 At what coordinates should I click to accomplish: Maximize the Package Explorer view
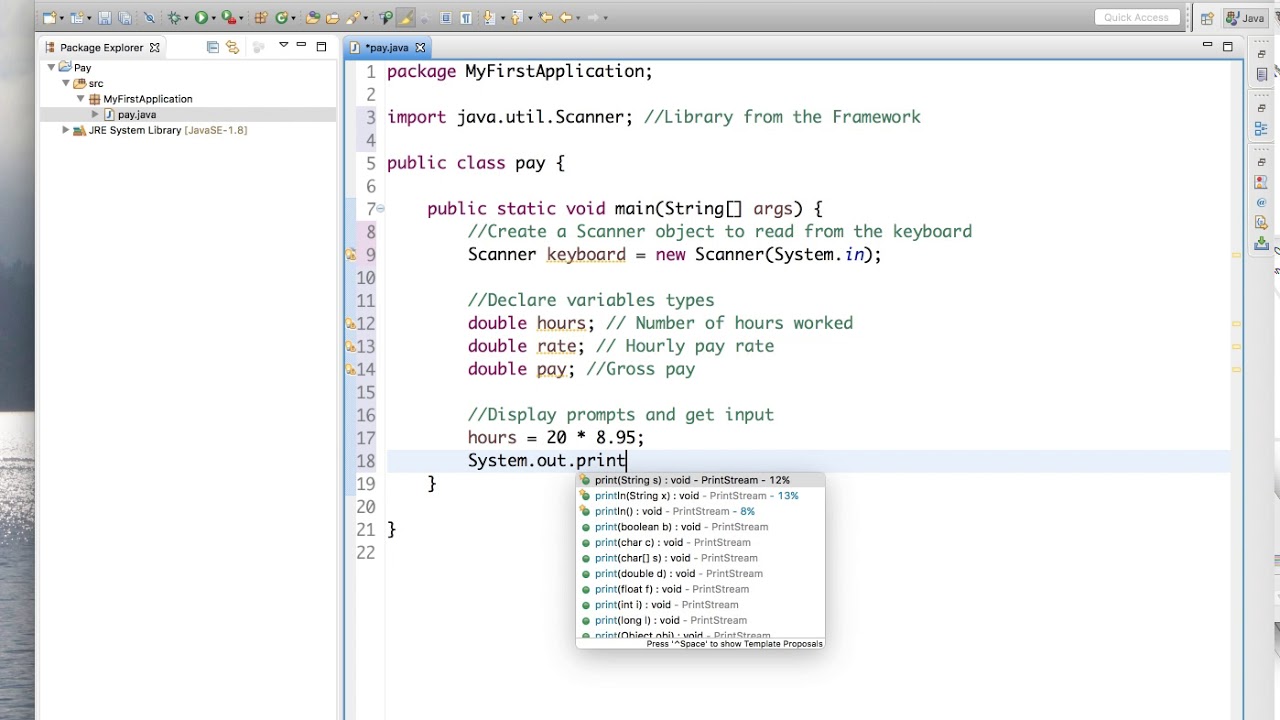click(321, 47)
